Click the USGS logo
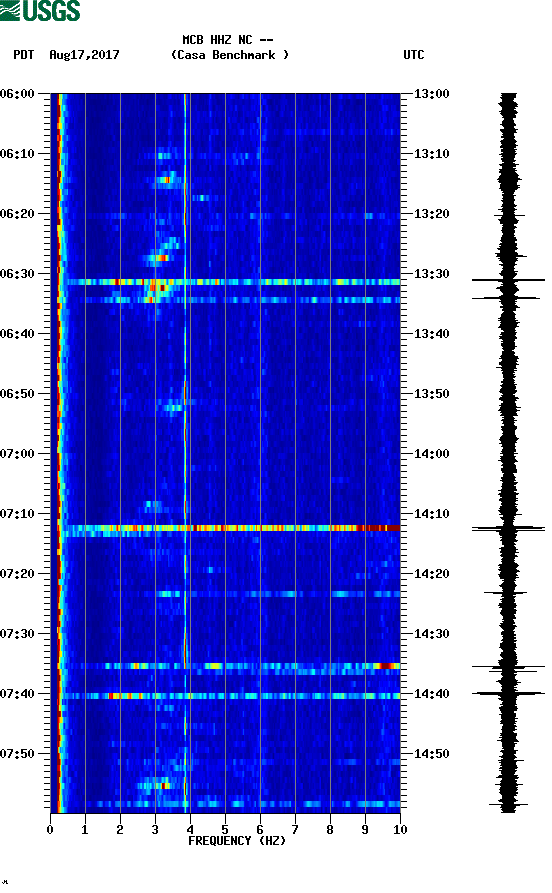552x893 pixels. [40, 10]
